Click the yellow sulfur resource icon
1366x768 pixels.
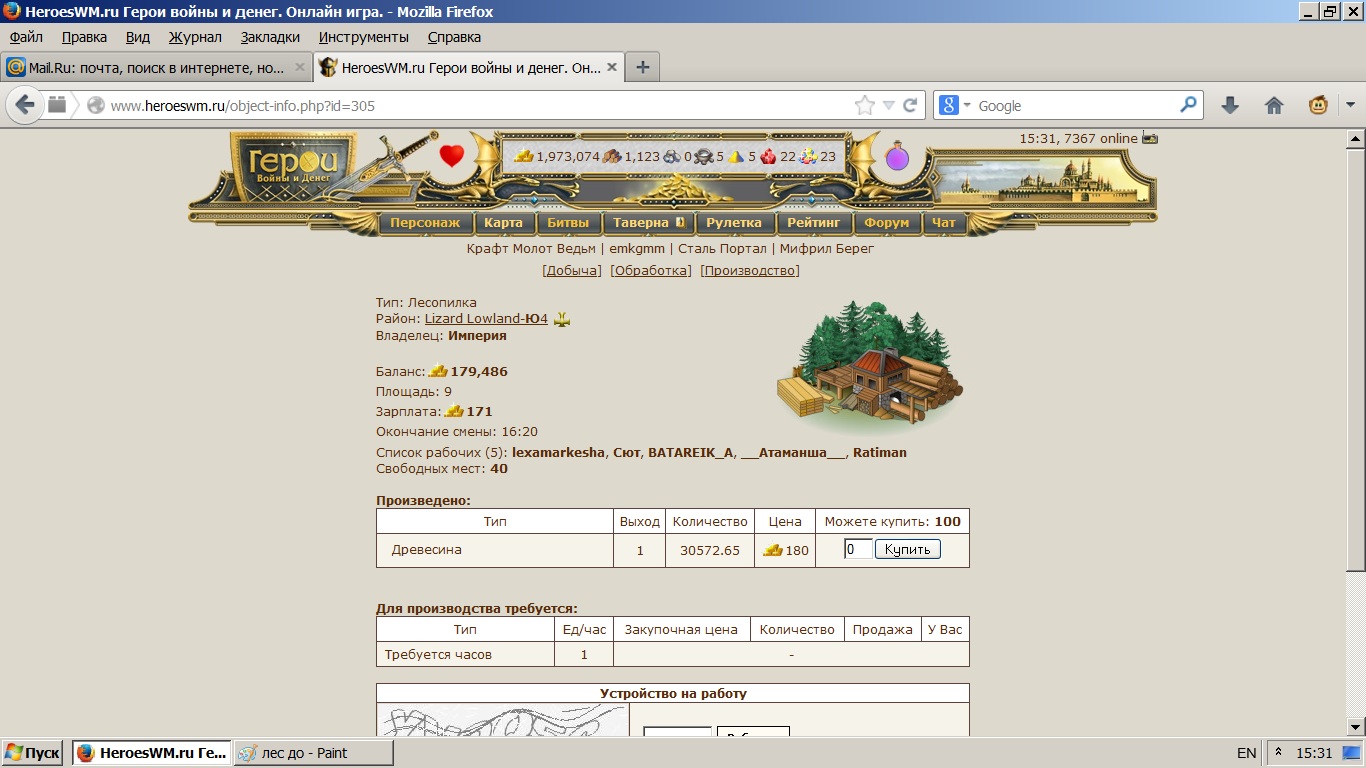(x=736, y=156)
